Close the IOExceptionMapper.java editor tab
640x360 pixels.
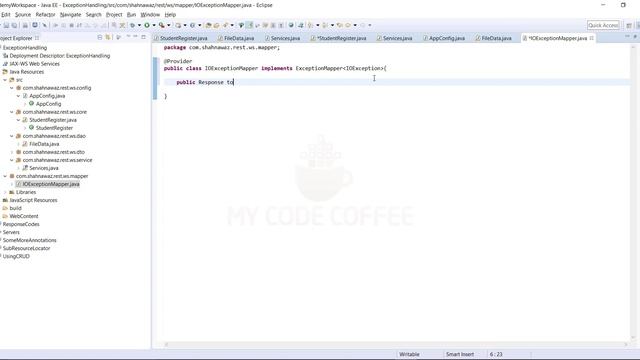pos(591,38)
